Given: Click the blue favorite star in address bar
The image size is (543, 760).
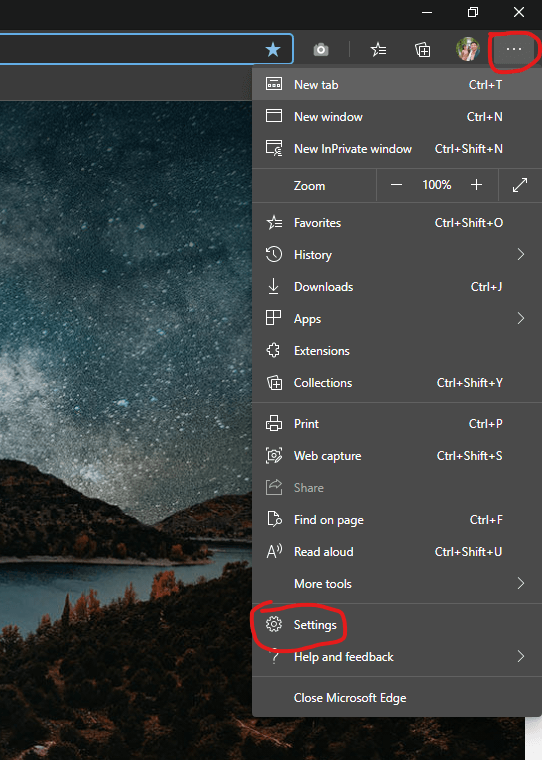Looking at the screenshot, I should (x=273, y=49).
